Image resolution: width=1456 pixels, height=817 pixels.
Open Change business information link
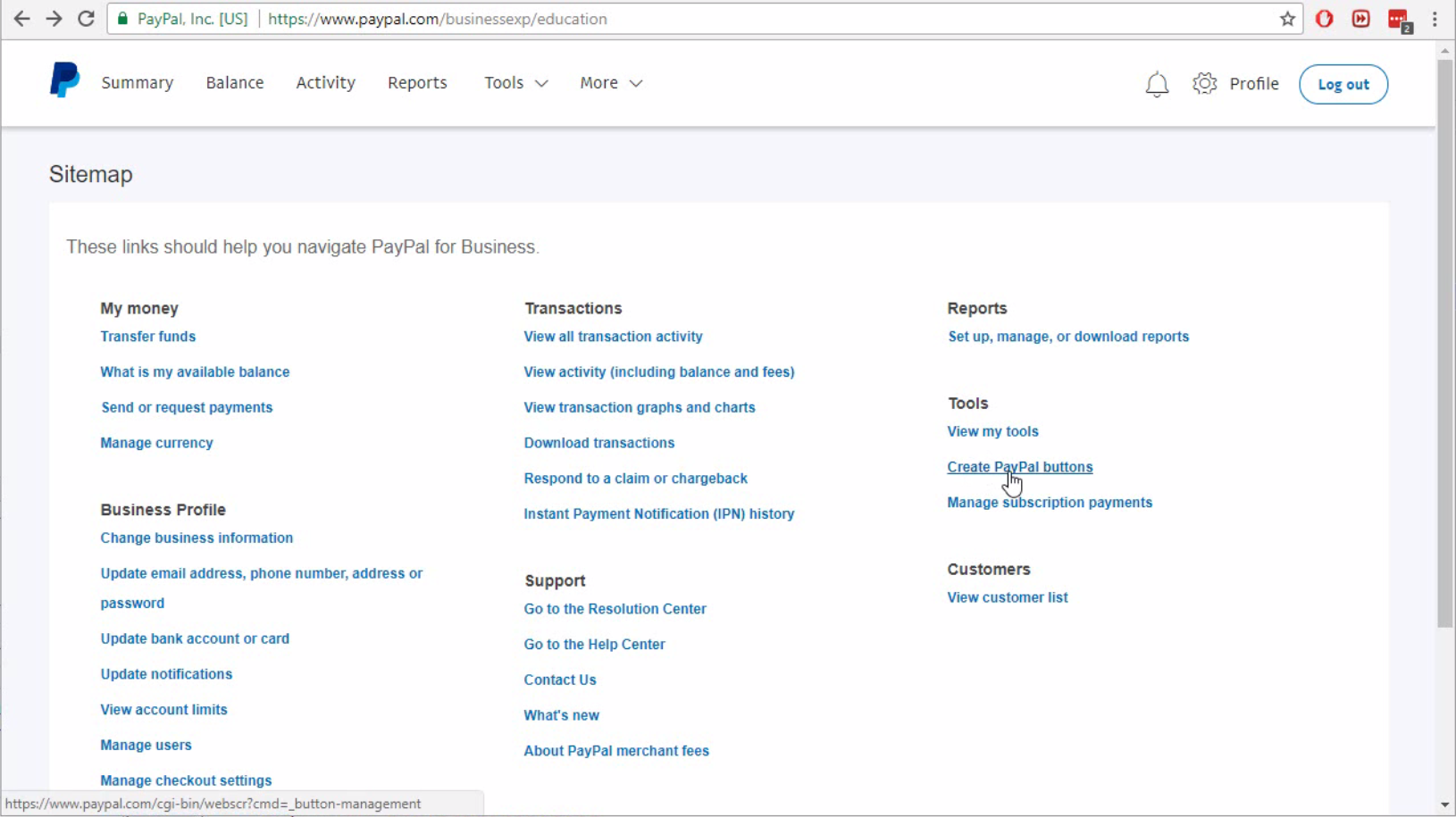[x=197, y=538]
